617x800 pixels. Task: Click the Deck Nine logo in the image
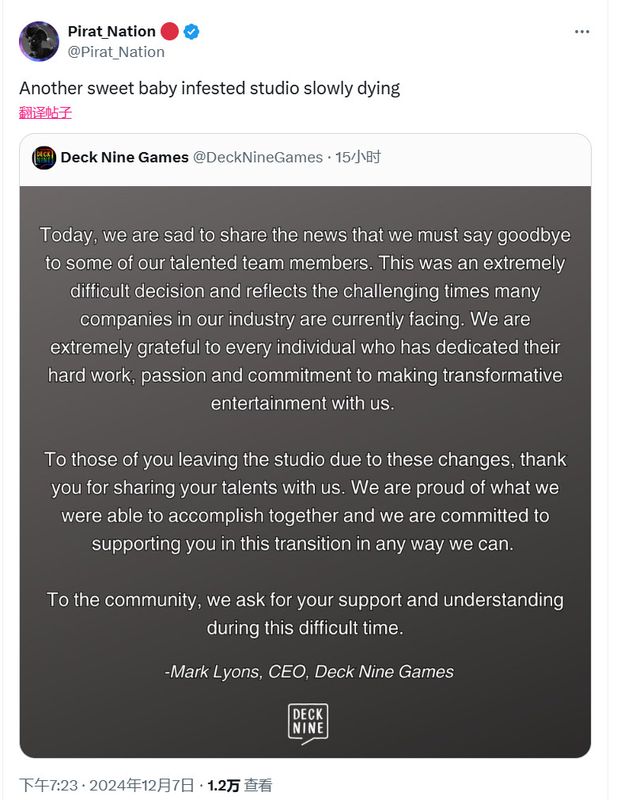click(307, 724)
